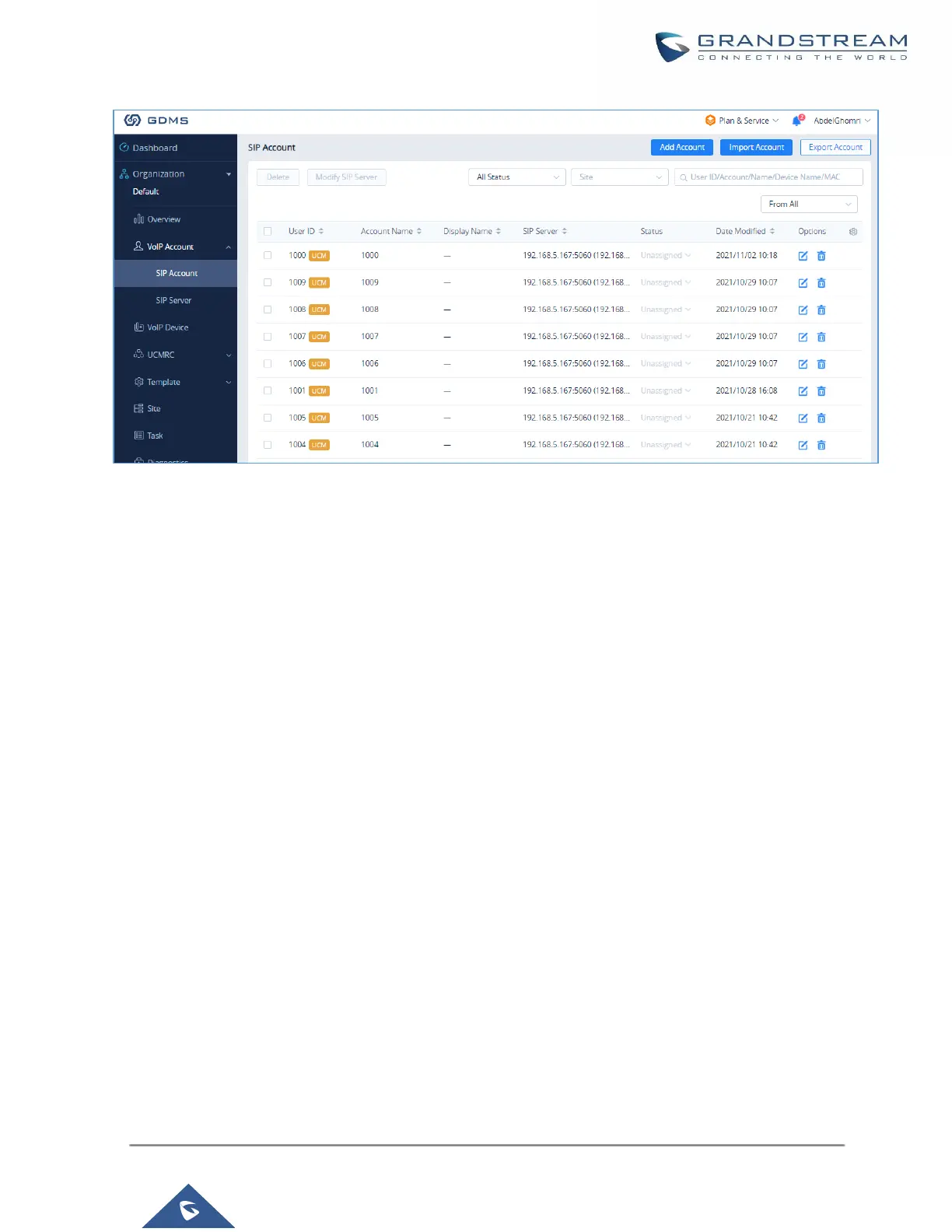Delete SIP account 1009 with trash icon
This screenshot has width=952, height=1232.
[821, 283]
